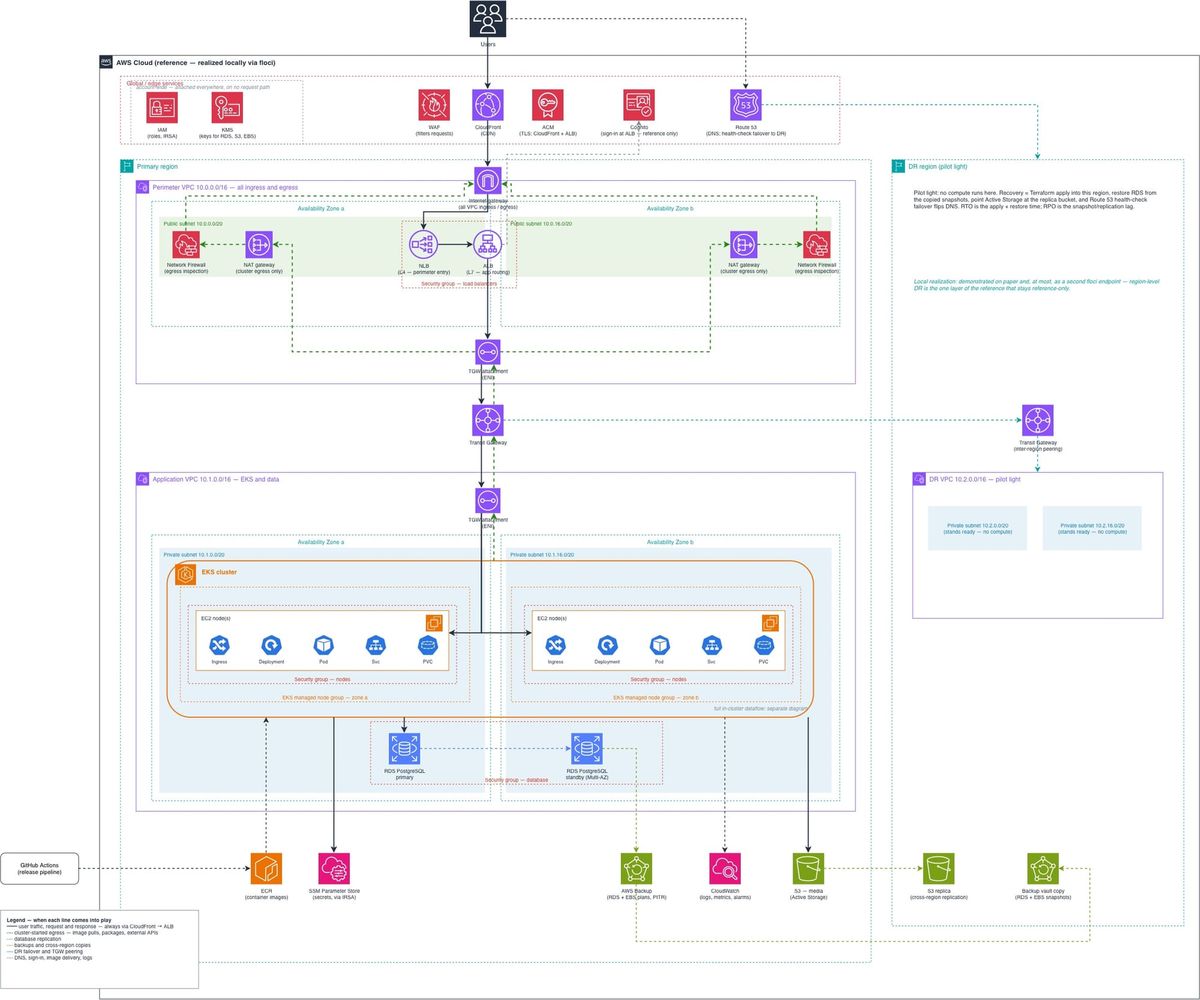Select 'Security group — database' label
Viewport: 1200px width, 1000px height.
(516, 779)
